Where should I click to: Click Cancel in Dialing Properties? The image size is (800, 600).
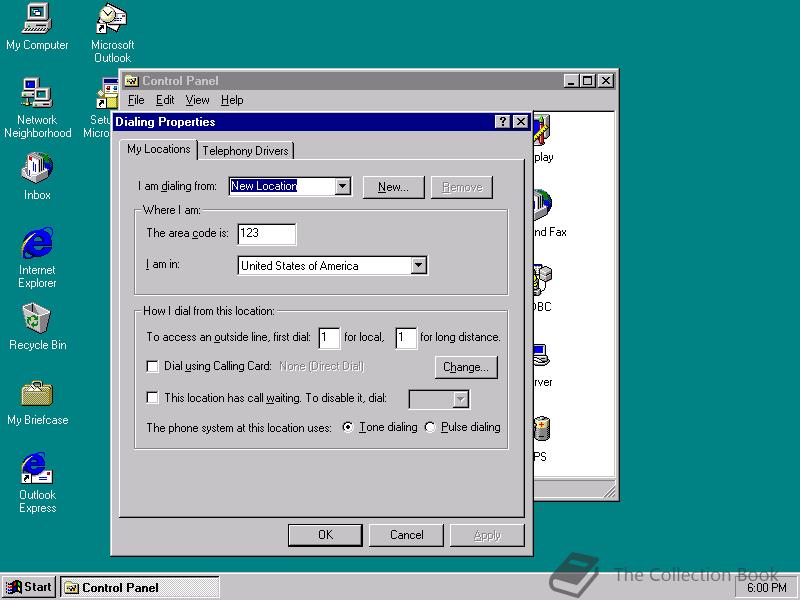(x=406, y=535)
